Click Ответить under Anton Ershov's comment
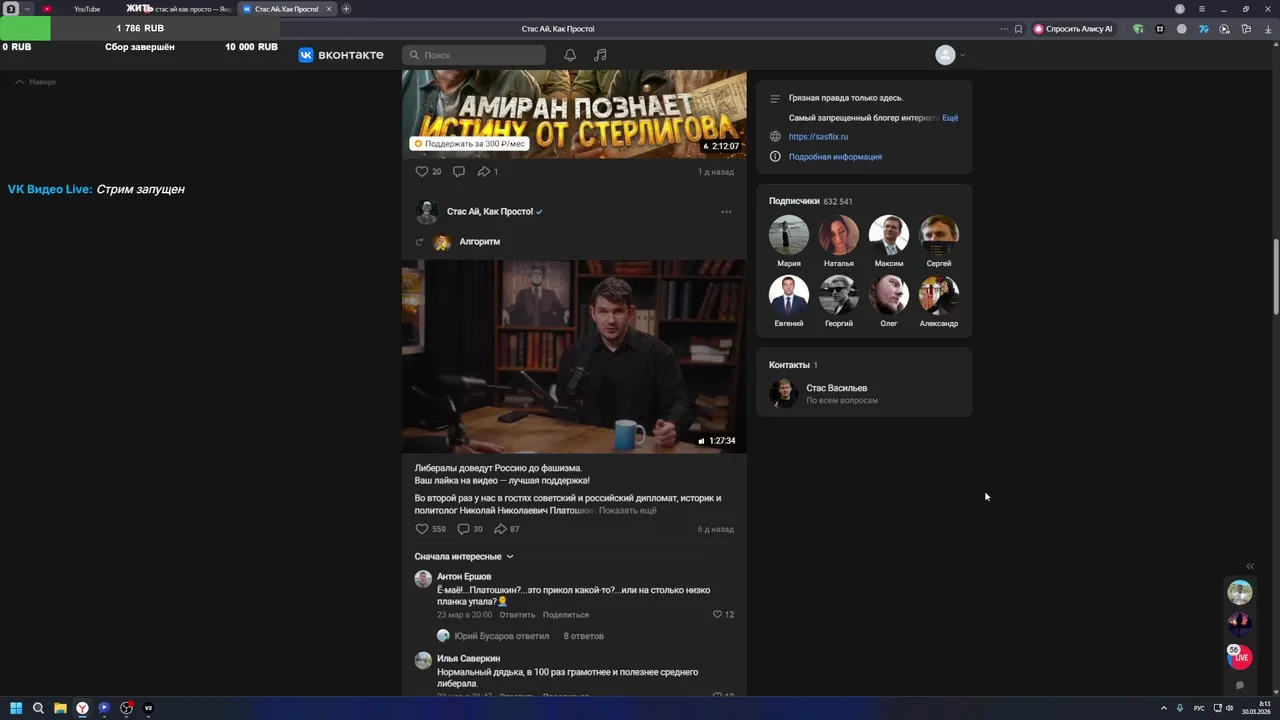 click(518, 615)
